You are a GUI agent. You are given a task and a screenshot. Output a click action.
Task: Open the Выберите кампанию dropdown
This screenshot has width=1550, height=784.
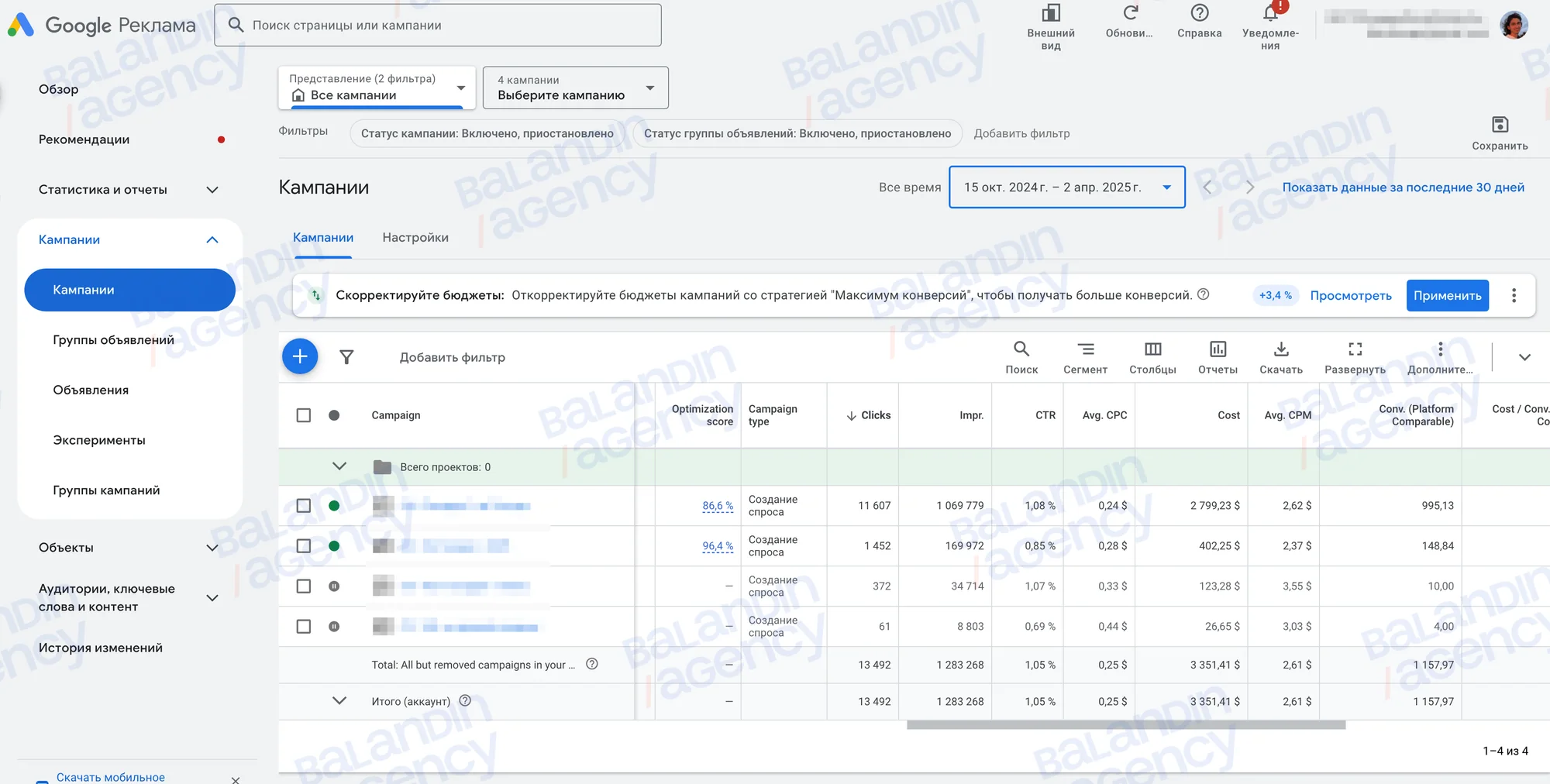[x=576, y=88]
